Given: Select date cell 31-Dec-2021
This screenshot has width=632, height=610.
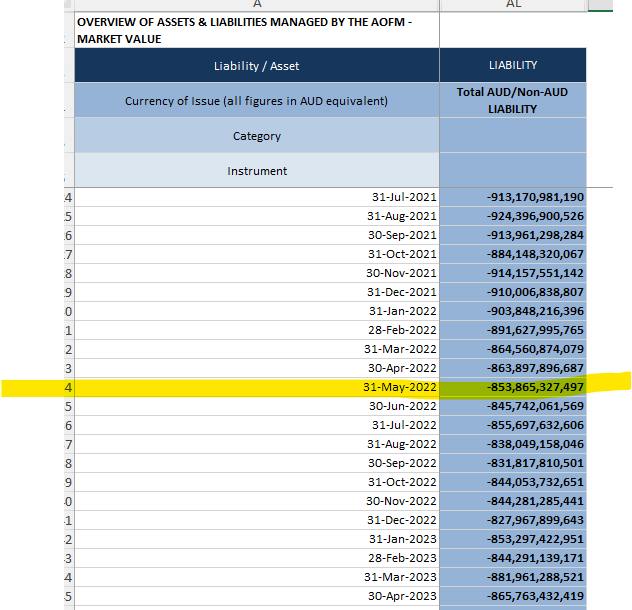Looking at the screenshot, I should 257,292.
